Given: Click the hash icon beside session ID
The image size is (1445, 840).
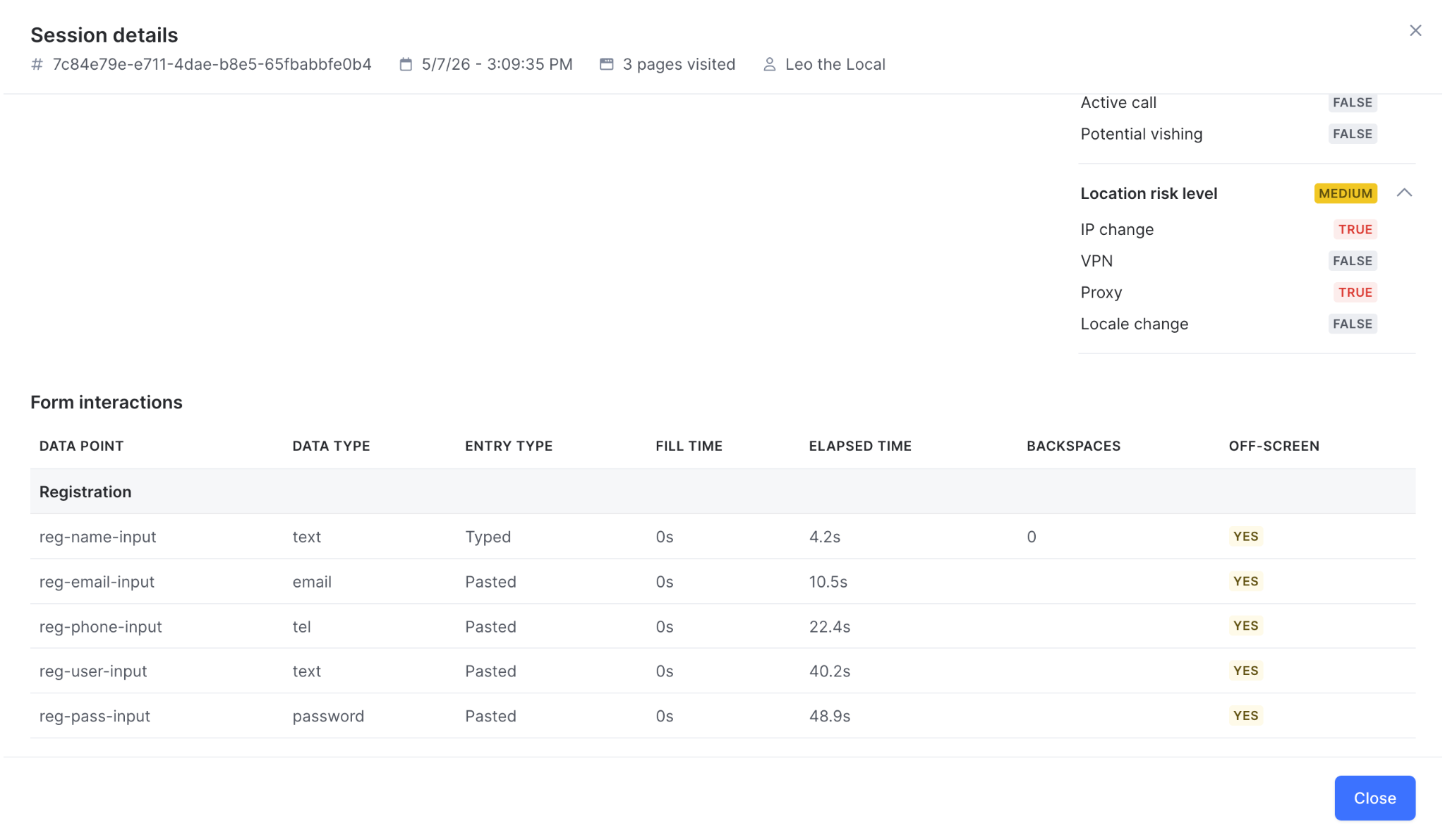Looking at the screenshot, I should coord(37,64).
